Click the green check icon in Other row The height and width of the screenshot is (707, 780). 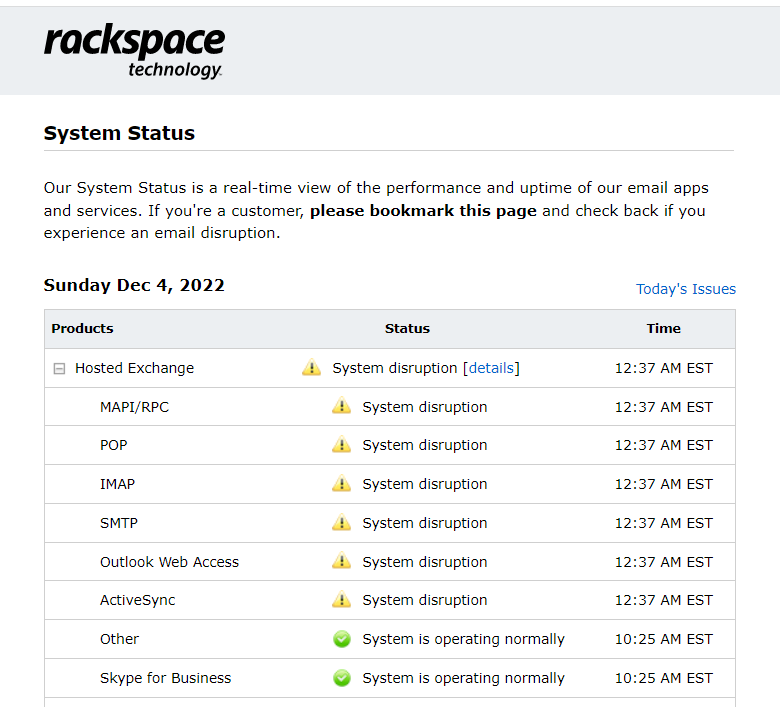point(342,639)
